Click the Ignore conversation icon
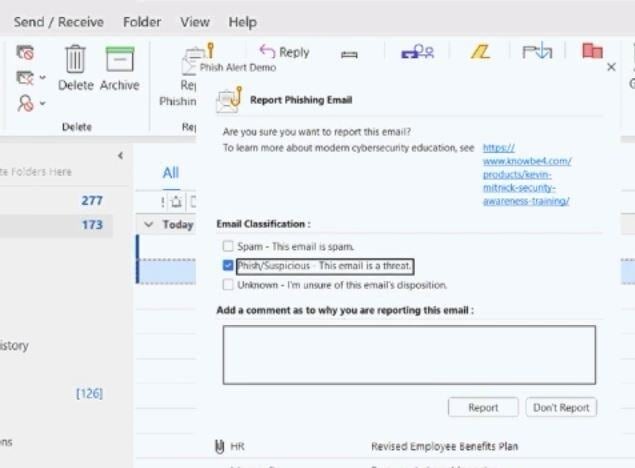The width and height of the screenshot is (635, 468). [25, 53]
